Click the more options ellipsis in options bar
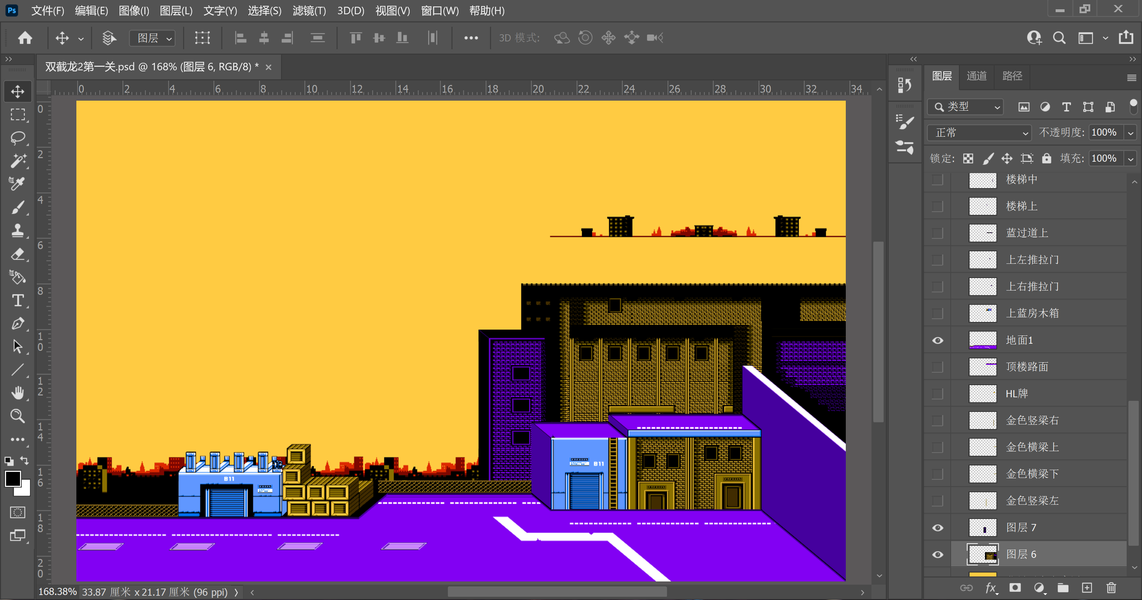This screenshot has height=600, width=1142. [471, 38]
